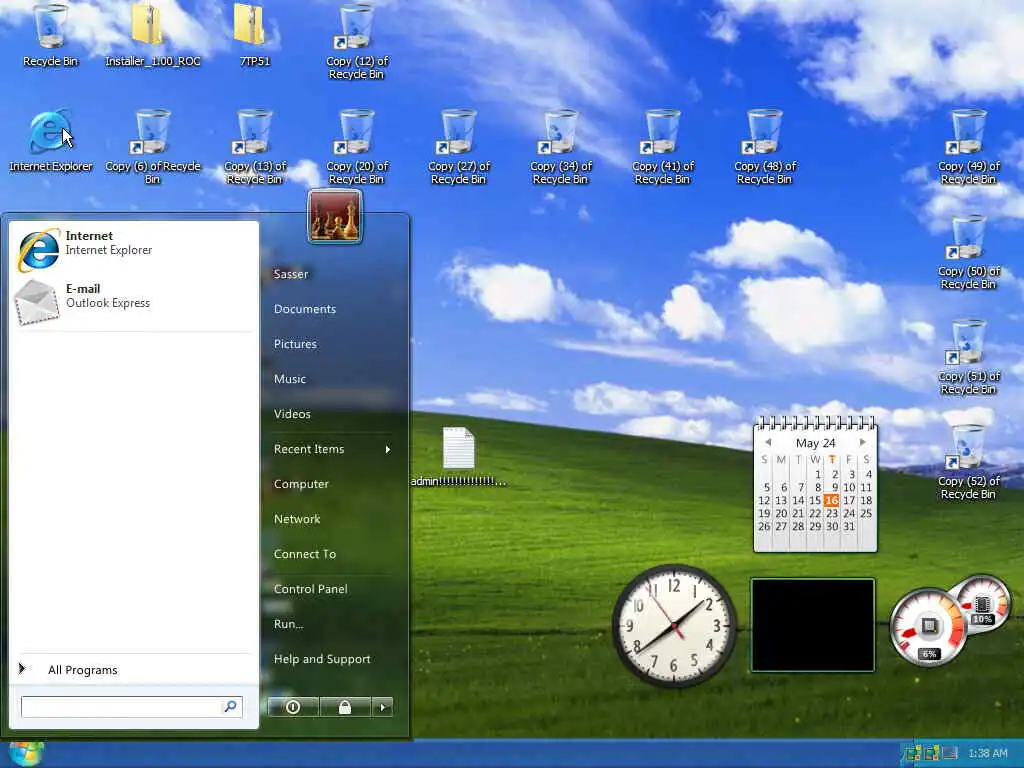Screen dimensions: 1024x768
Task: Open the Sasser user folder
Action: (x=291, y=274)
